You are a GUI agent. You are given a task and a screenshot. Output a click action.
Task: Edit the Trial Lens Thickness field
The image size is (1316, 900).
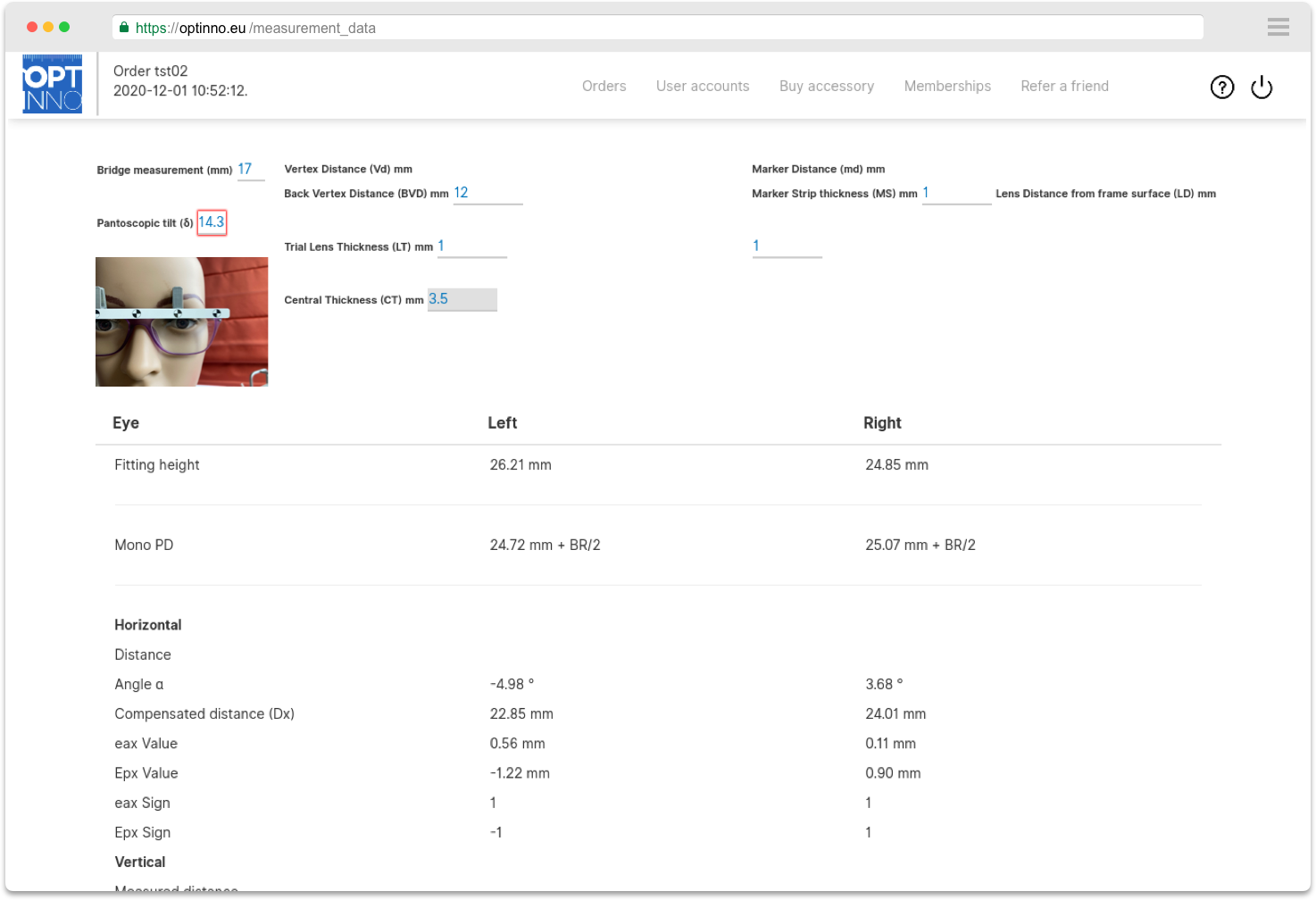[x=471, y=246]
